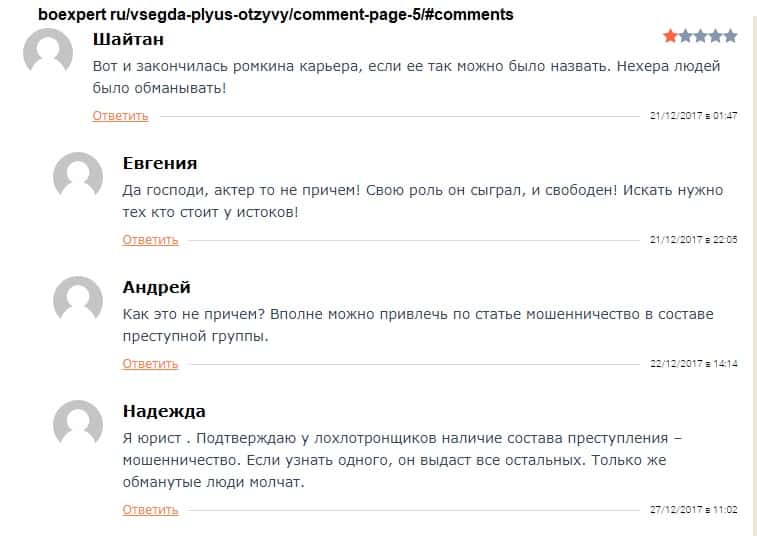Viewport: 757px width, 536px height.
Task: Select the author name Евгения
Action: click(159, 163)
